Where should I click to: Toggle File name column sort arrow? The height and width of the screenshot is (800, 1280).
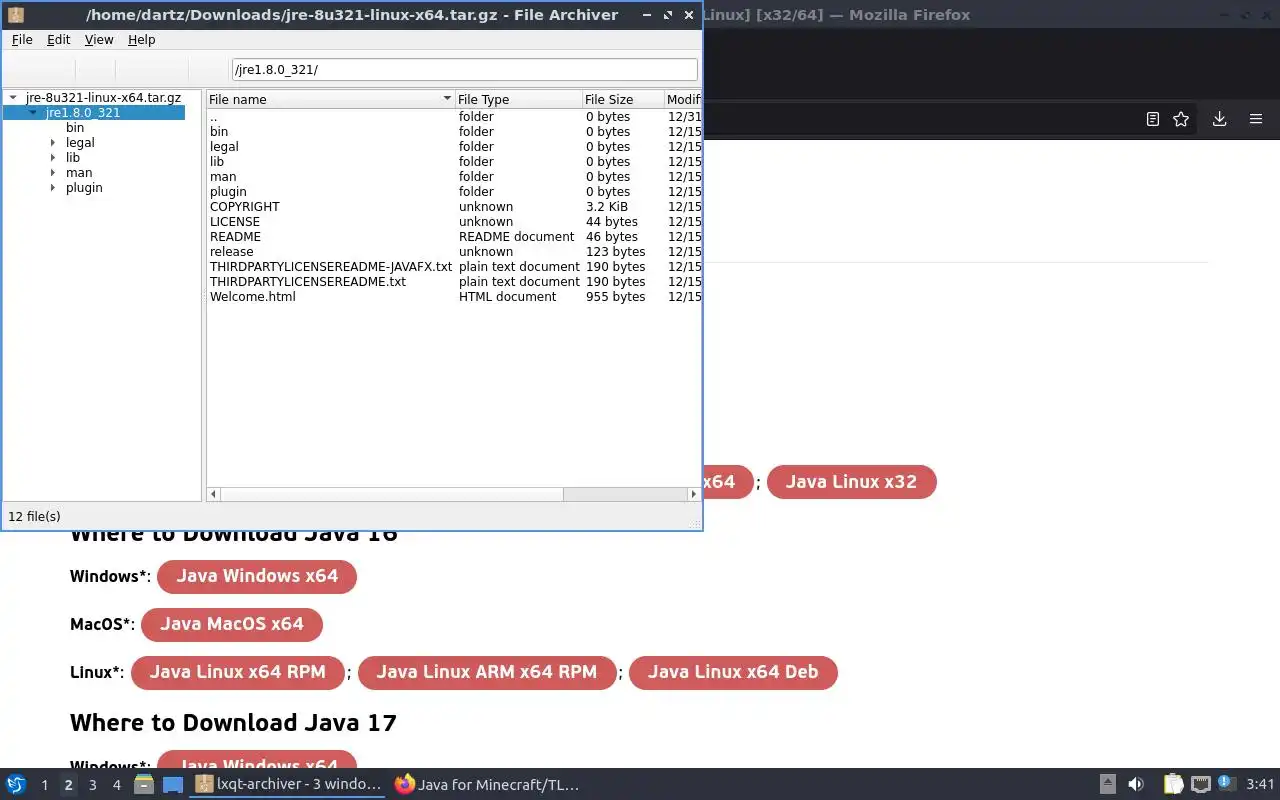(447, 99)
